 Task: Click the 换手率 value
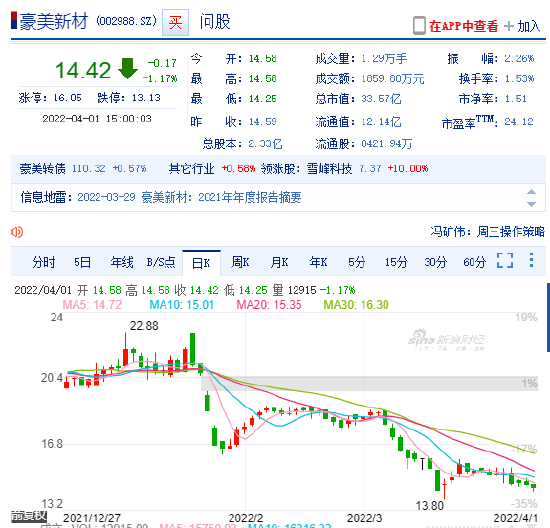pos(519,78)
